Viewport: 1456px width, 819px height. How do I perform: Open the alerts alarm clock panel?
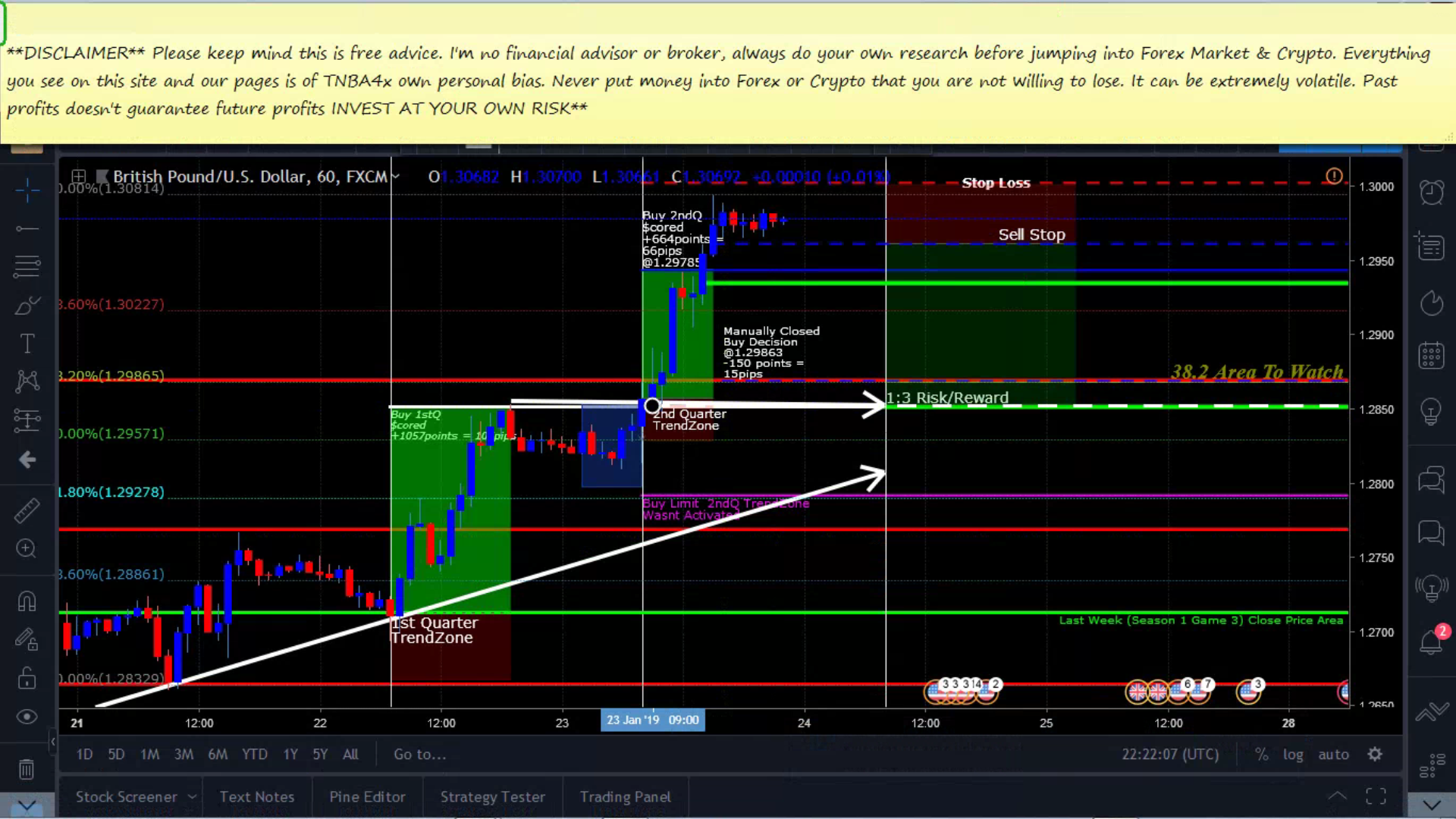(x=1431, y=193)
